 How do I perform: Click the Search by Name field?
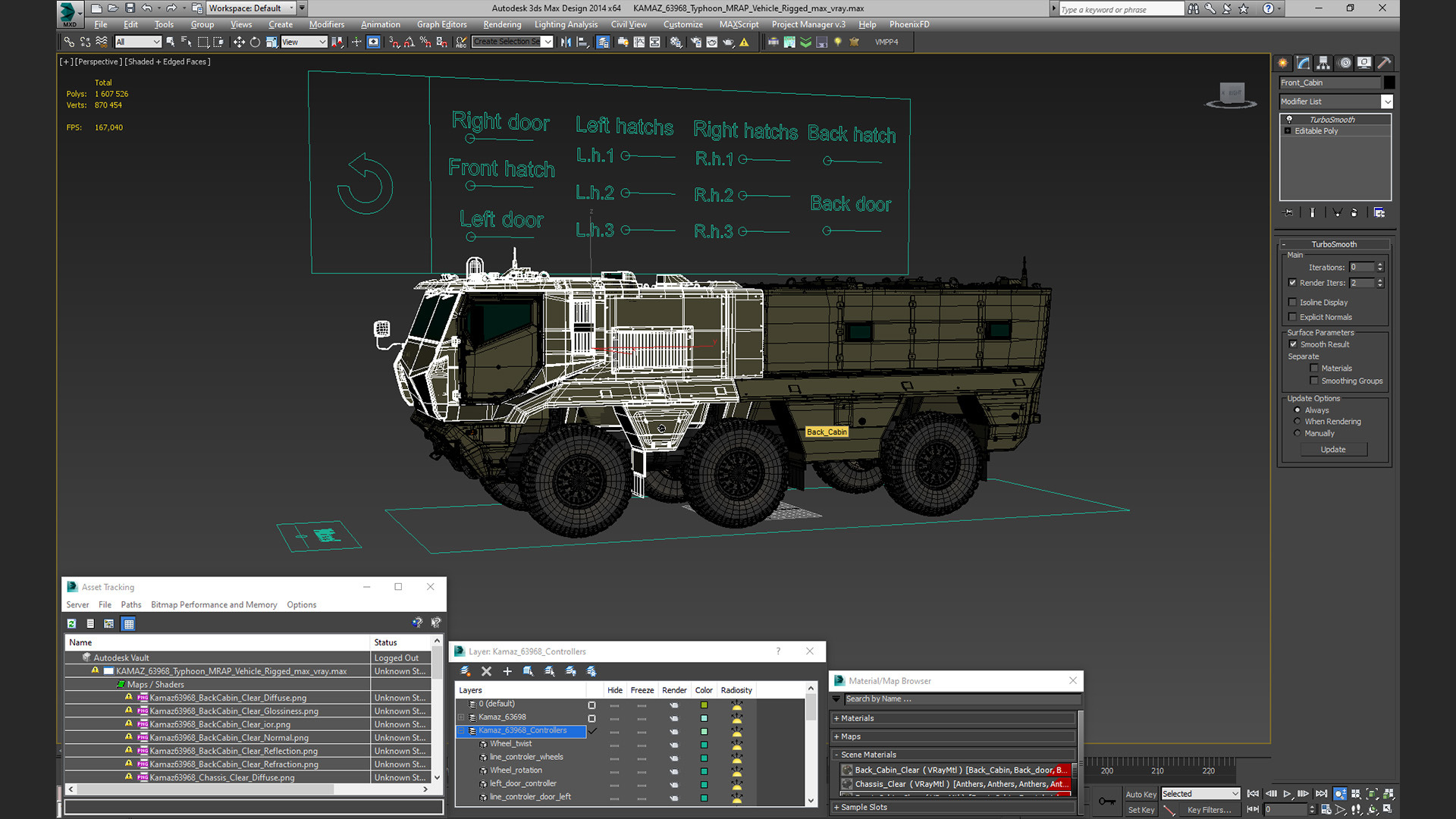click(x=959, y=699)
